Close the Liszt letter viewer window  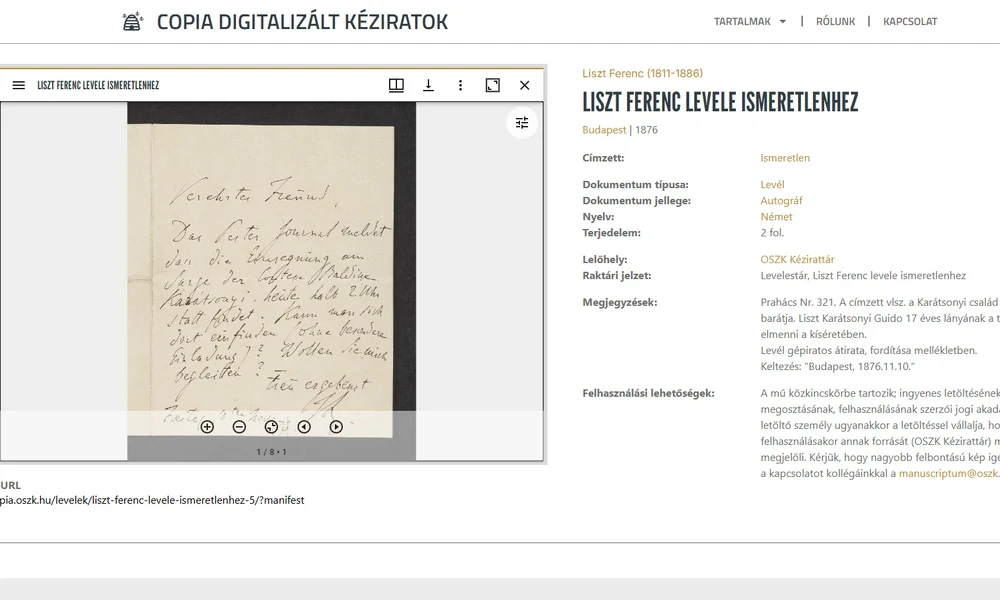point(525,85)
